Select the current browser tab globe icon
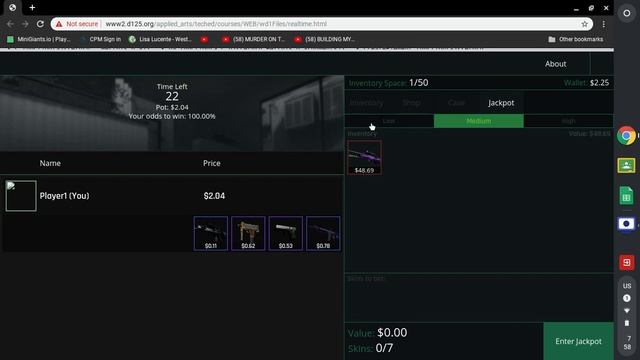The image size is (640, 360). coord(13,7)
